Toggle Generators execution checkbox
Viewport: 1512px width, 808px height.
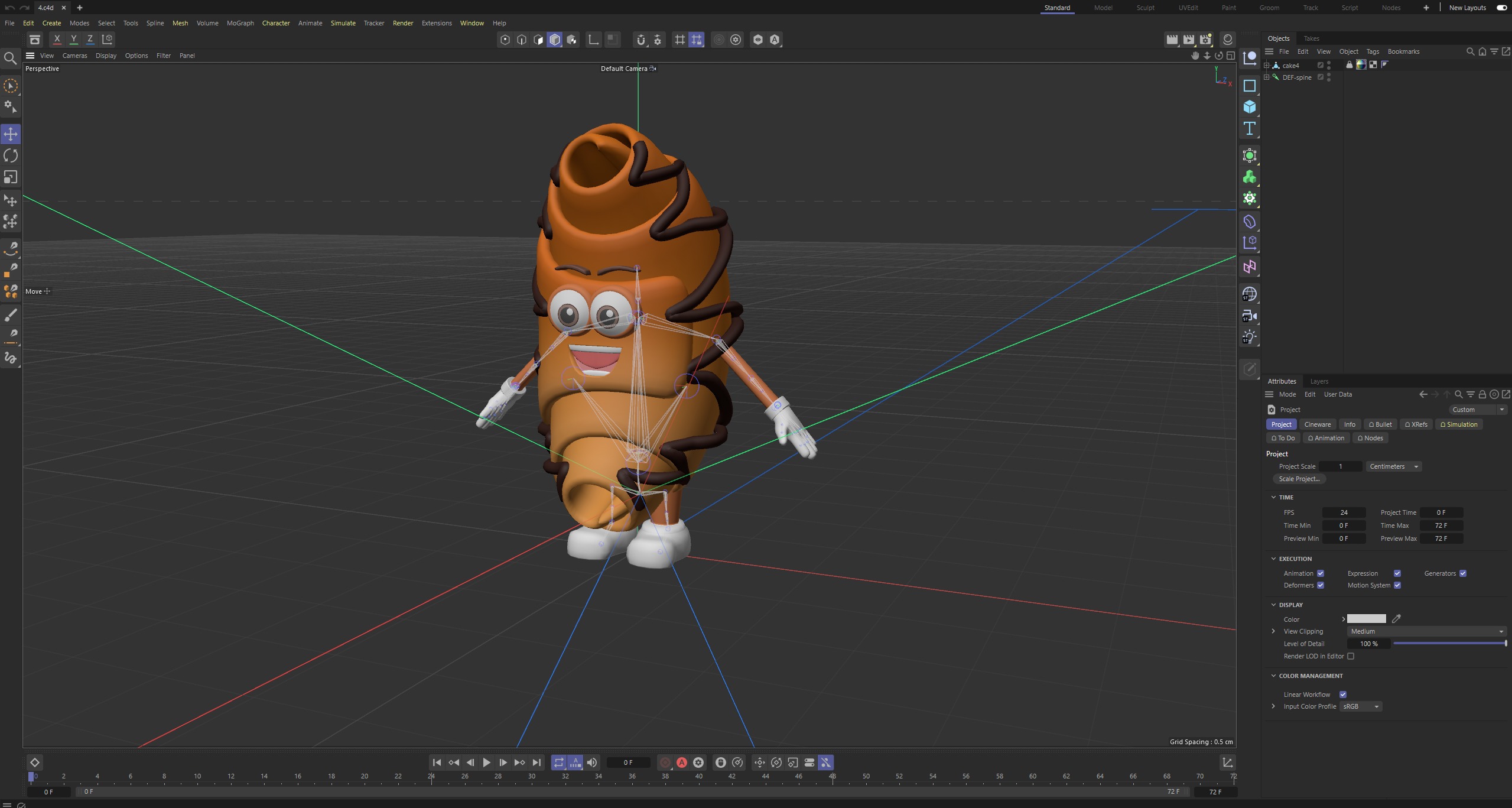click(x=1463, y=573)
